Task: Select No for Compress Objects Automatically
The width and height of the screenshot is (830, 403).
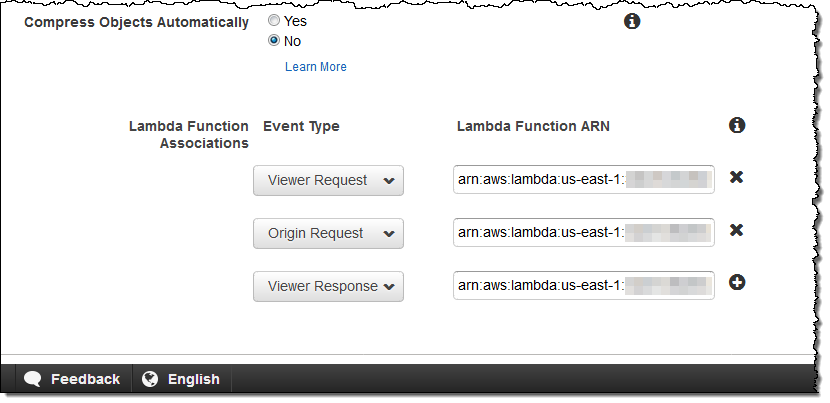Action: 274,41
